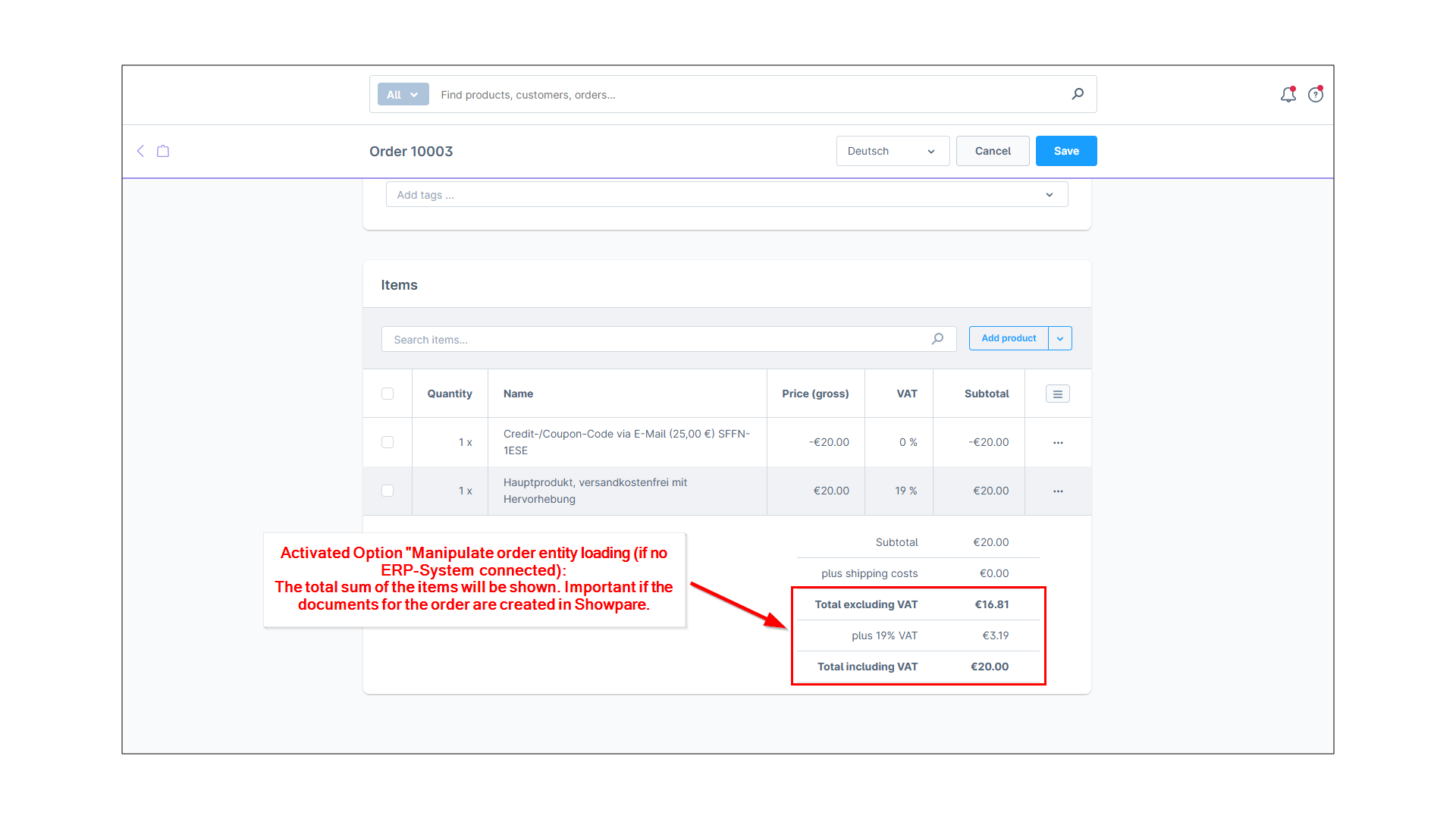Click the Hauptprodukt, versandkostenfrei item name
Viewport: 1456px width, 819px height.
click(x=595, y=491)
